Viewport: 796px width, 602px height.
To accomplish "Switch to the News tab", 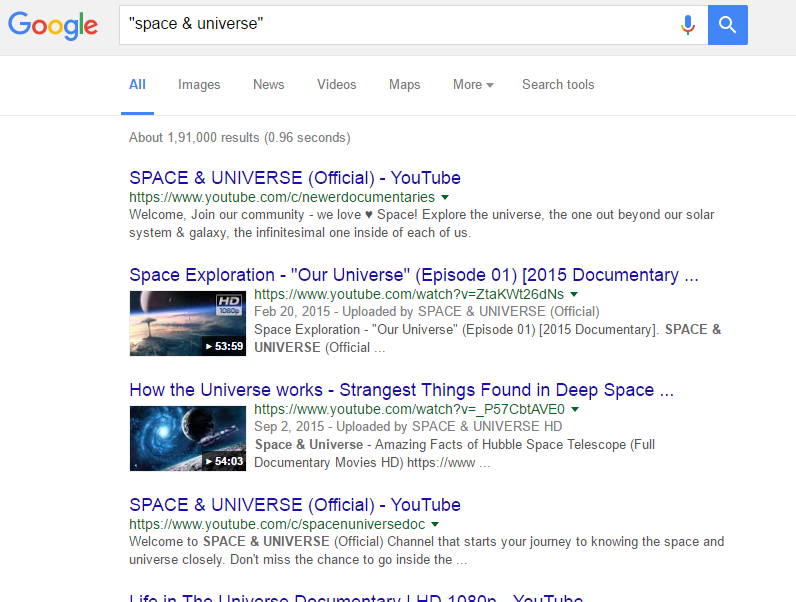I will [x=269, y=84].
